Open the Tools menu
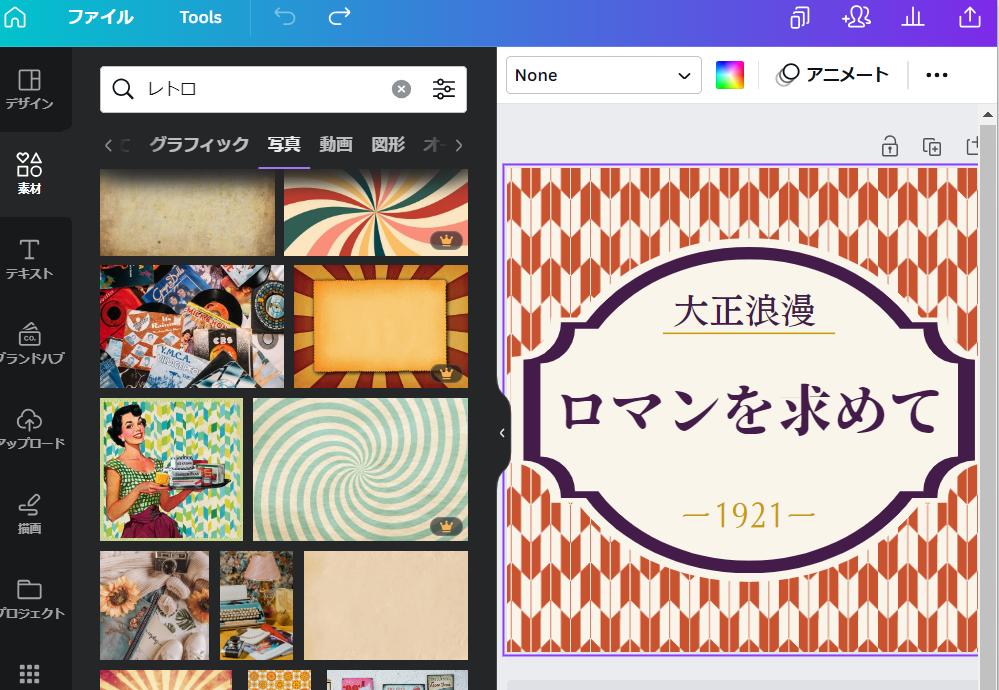Screen dimensions: 999x690 tap(200, 17)
